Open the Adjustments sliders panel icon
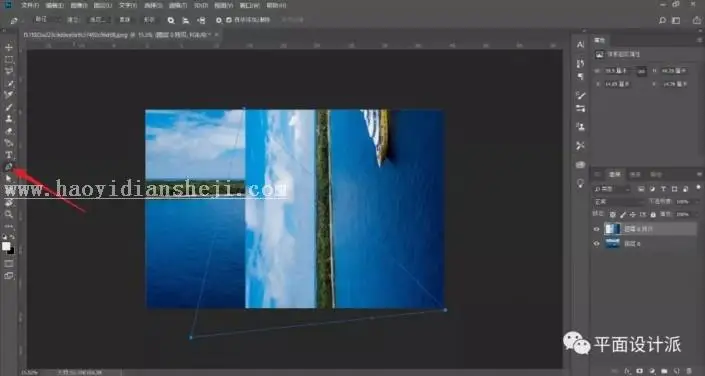The height and width of the screenshot is (376, 705). pos(580,108)
